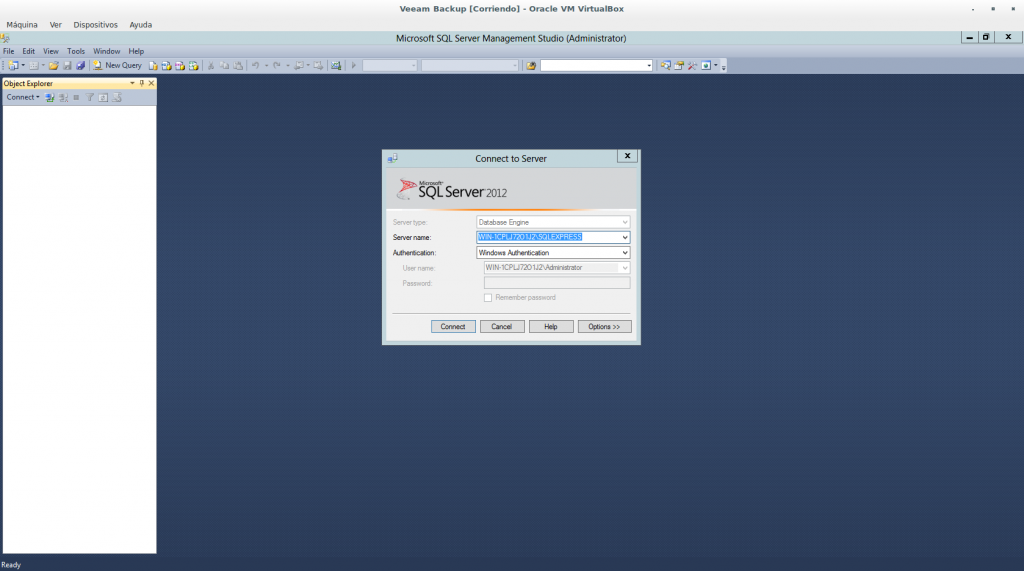Click the Copy toolbar icon
Viewport: 1024px width, 571px height.
224,65
